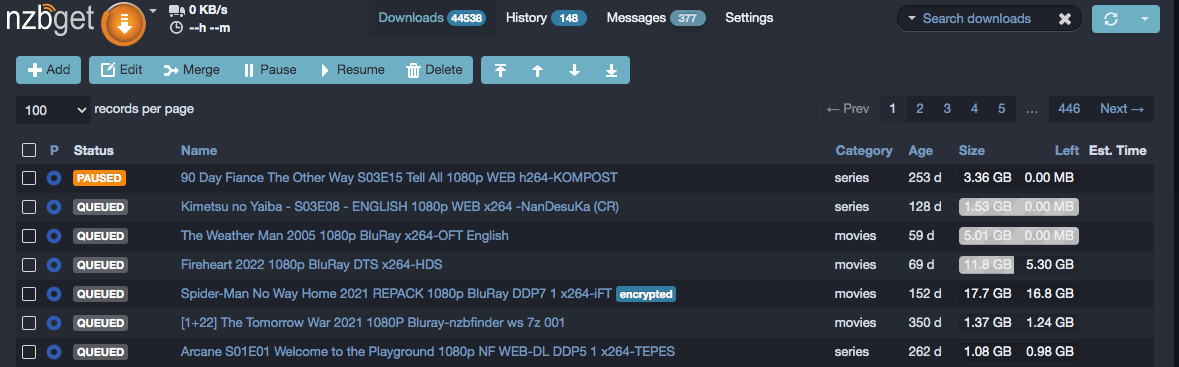Open Spider-Man No Way Home download
This screenshot has height=367, width=1179.
coord(397,294)
